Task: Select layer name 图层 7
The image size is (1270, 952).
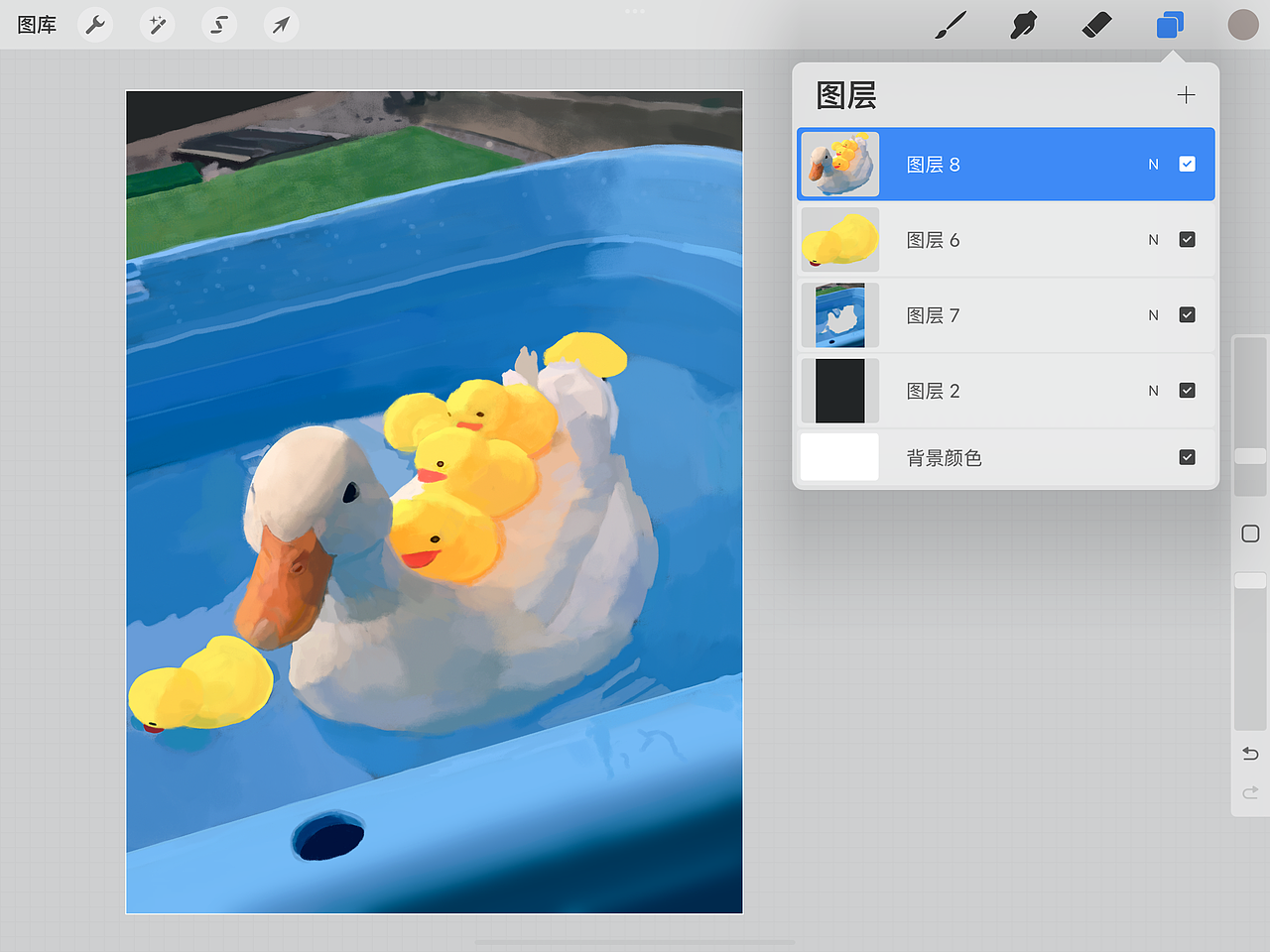Action: pos(933,315)
